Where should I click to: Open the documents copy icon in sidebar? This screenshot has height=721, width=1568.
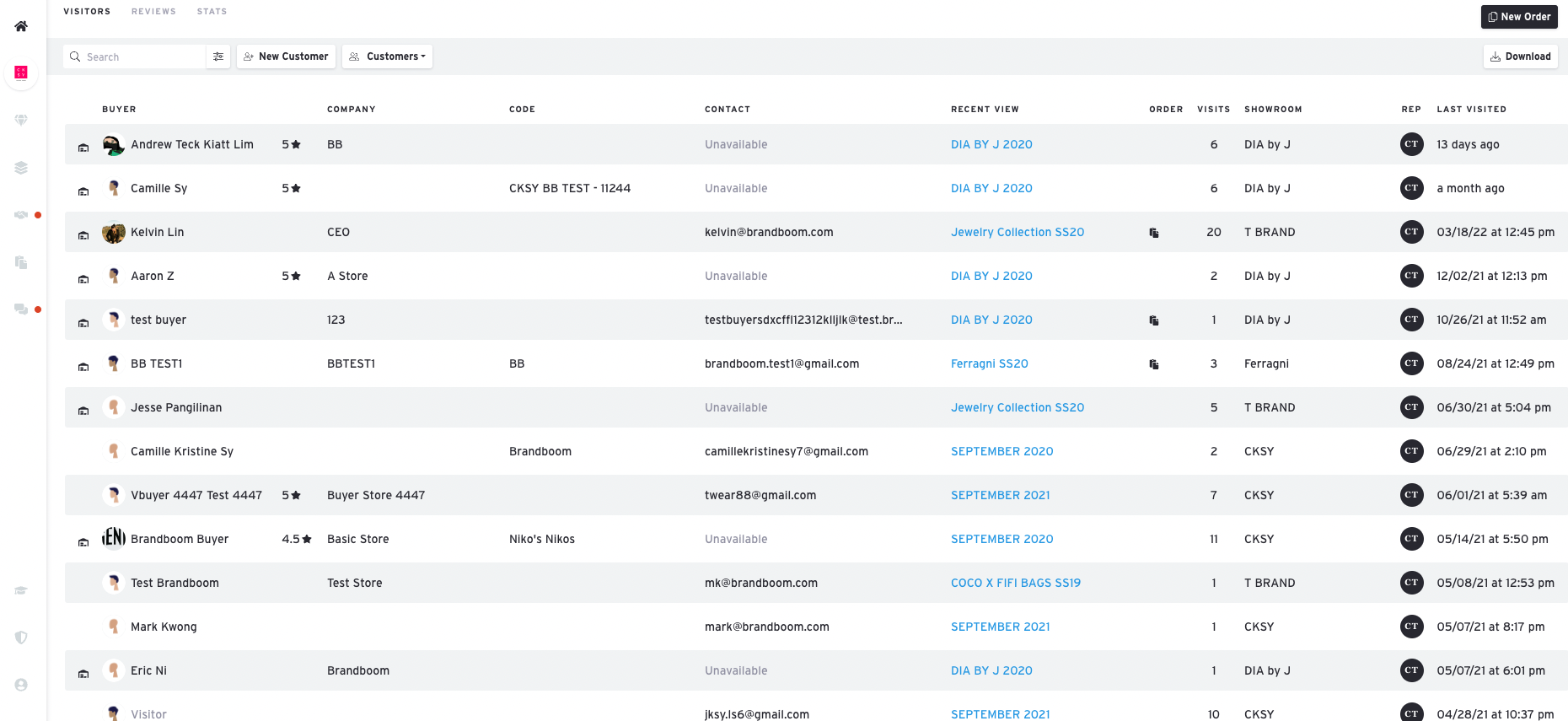coord(21,262)
